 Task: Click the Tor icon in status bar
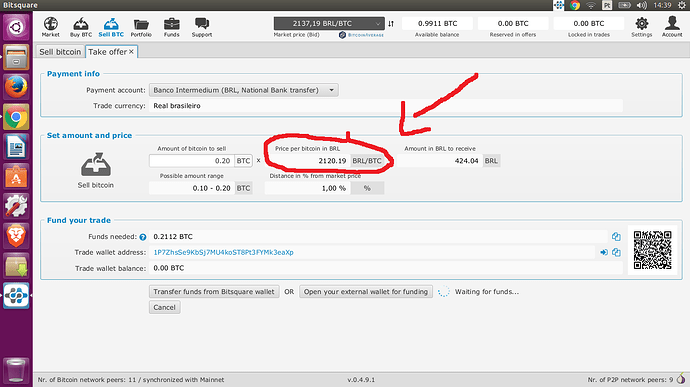(681, 379)
